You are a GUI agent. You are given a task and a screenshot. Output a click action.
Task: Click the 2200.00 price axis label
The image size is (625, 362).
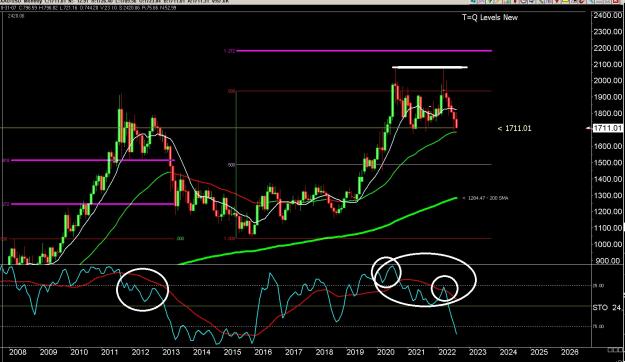point(607,48)
